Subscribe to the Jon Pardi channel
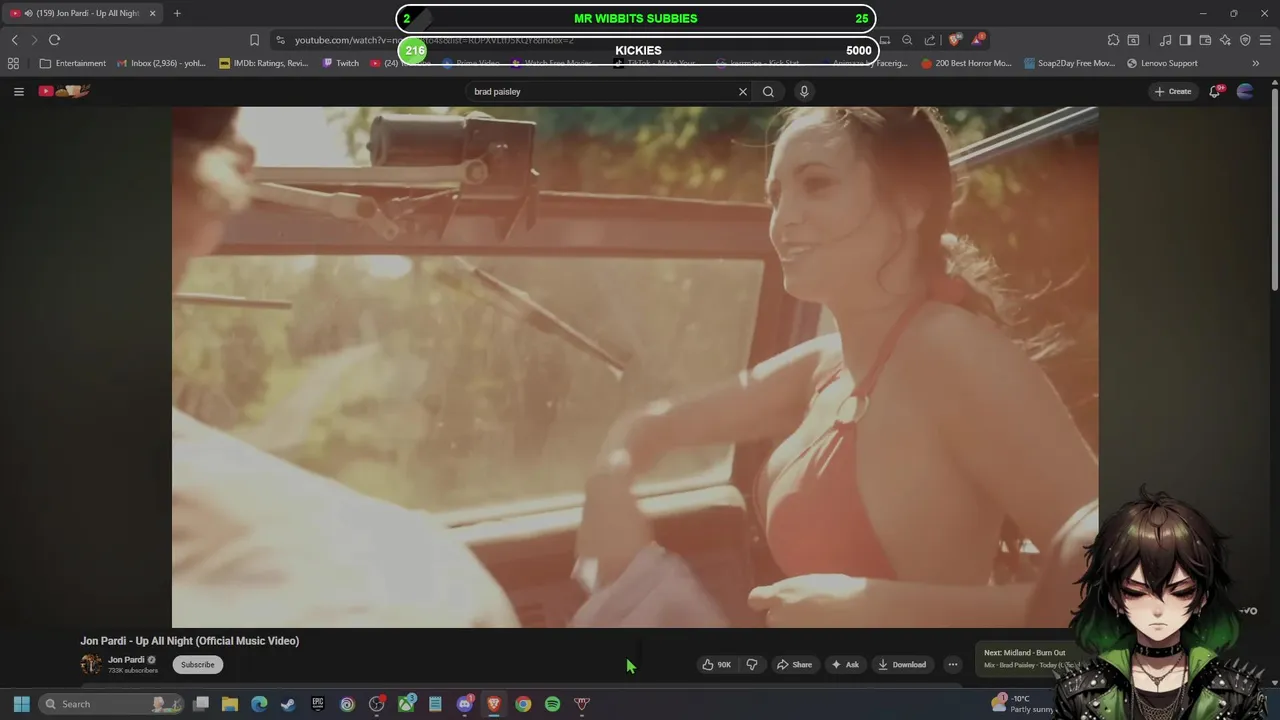 [197, 664]
